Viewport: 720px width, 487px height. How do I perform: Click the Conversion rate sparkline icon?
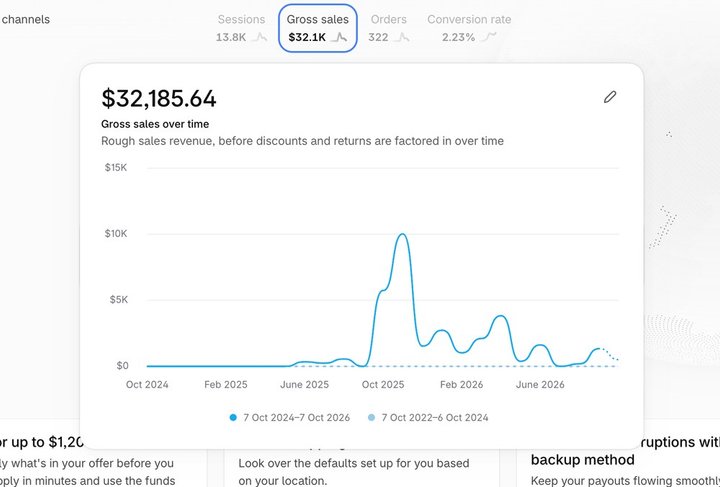click(x=488, y=37)
